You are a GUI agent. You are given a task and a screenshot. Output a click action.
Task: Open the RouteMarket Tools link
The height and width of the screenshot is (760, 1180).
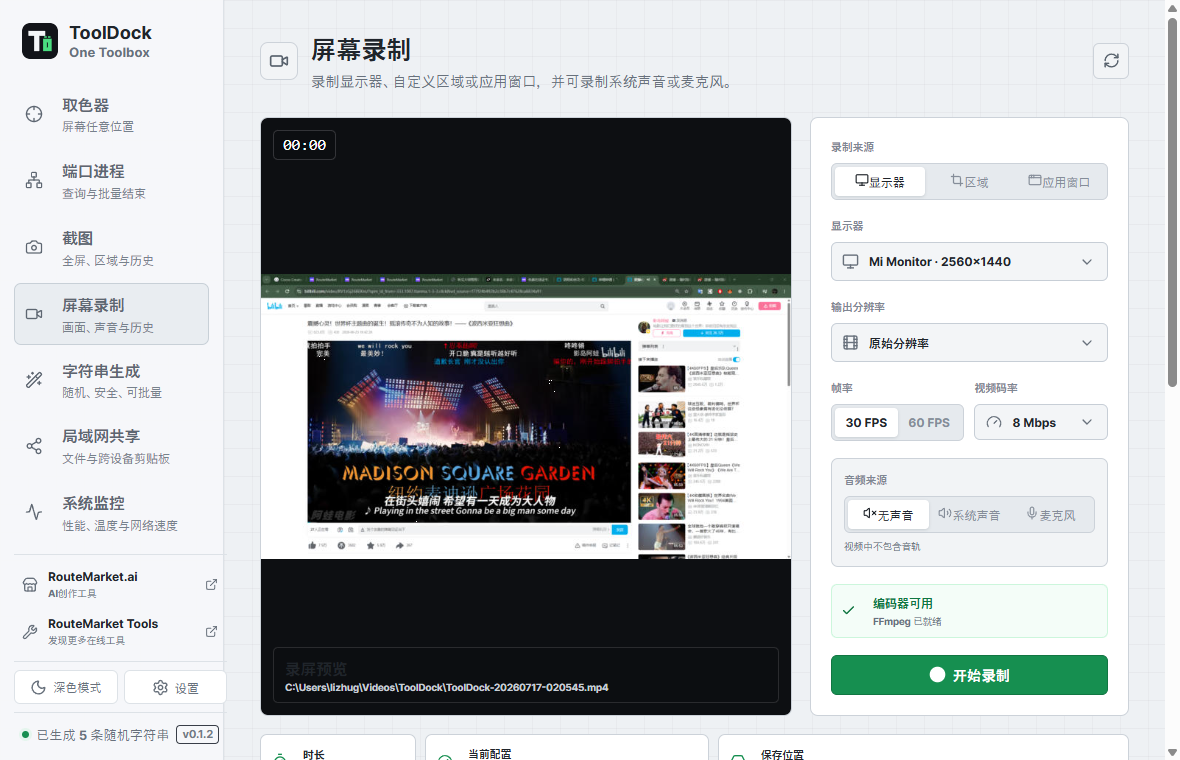[x=119, y=632]
